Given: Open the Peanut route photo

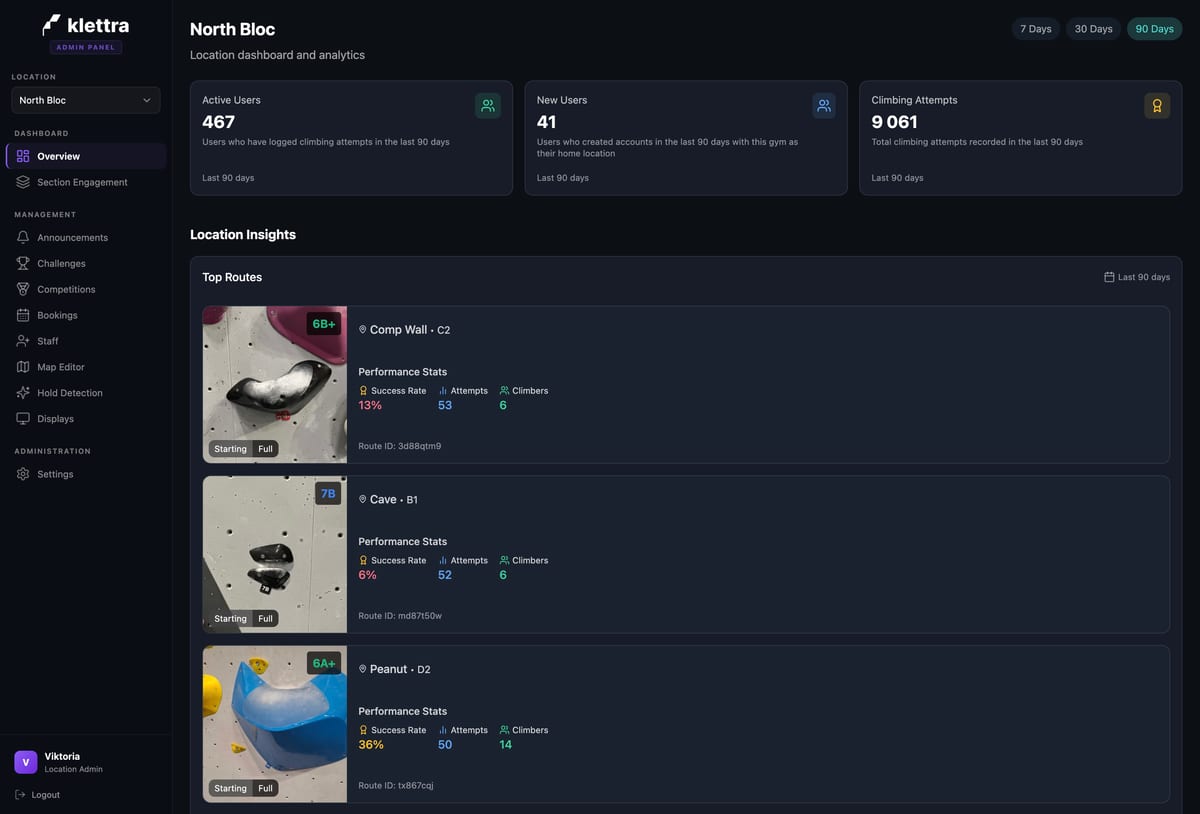Looking at the screenshot, I should point(275,724).
